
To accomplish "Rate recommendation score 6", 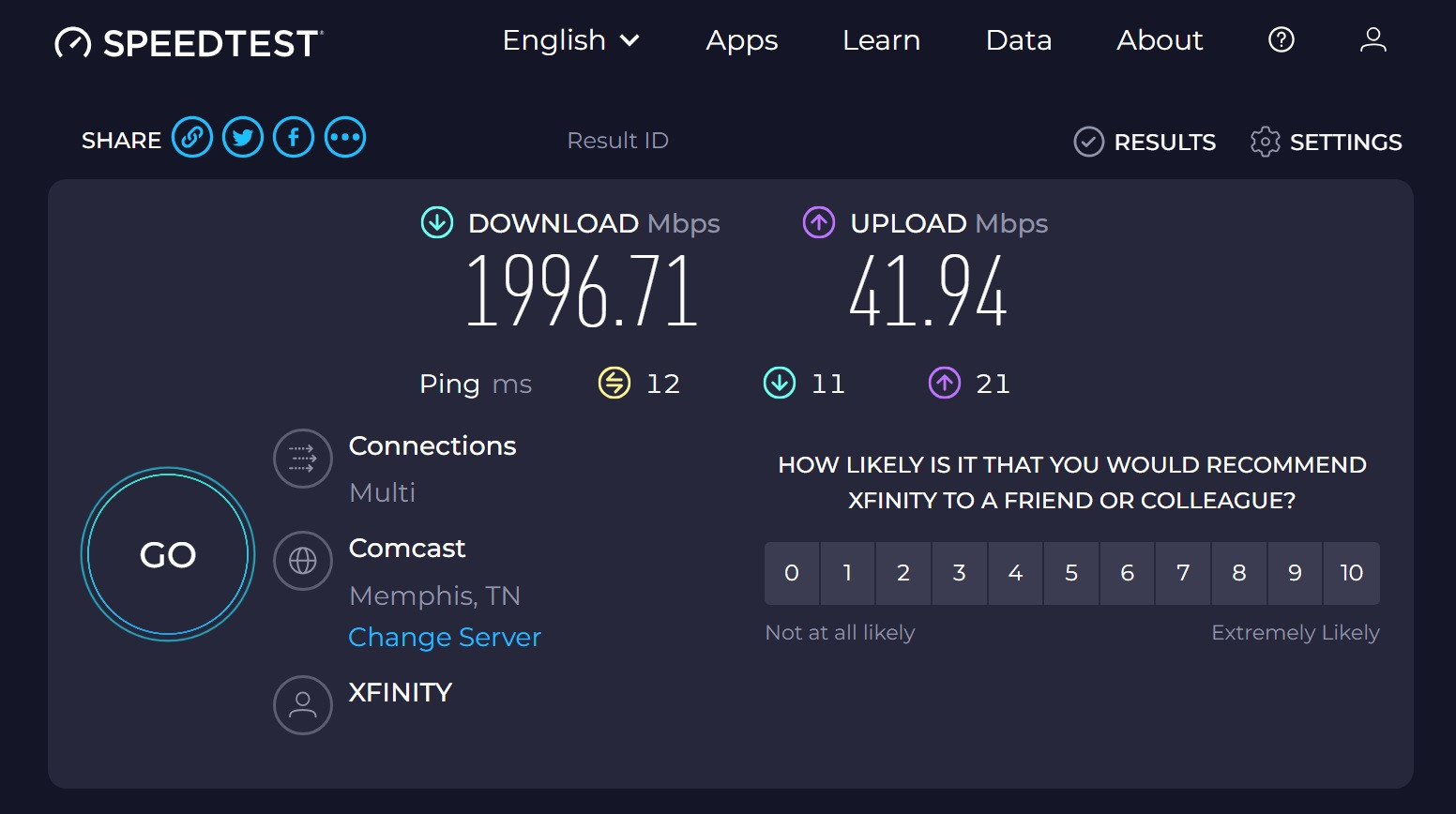I will [1127, 573].
